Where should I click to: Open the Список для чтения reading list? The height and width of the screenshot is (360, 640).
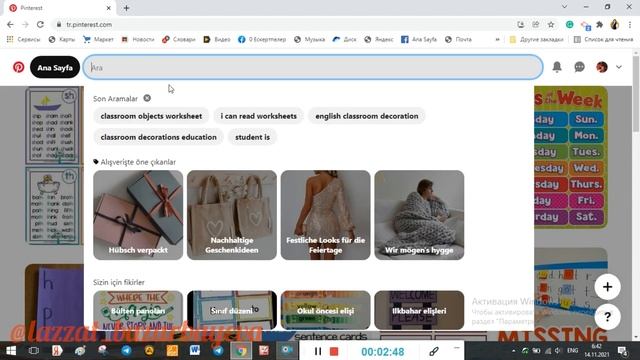603,39
